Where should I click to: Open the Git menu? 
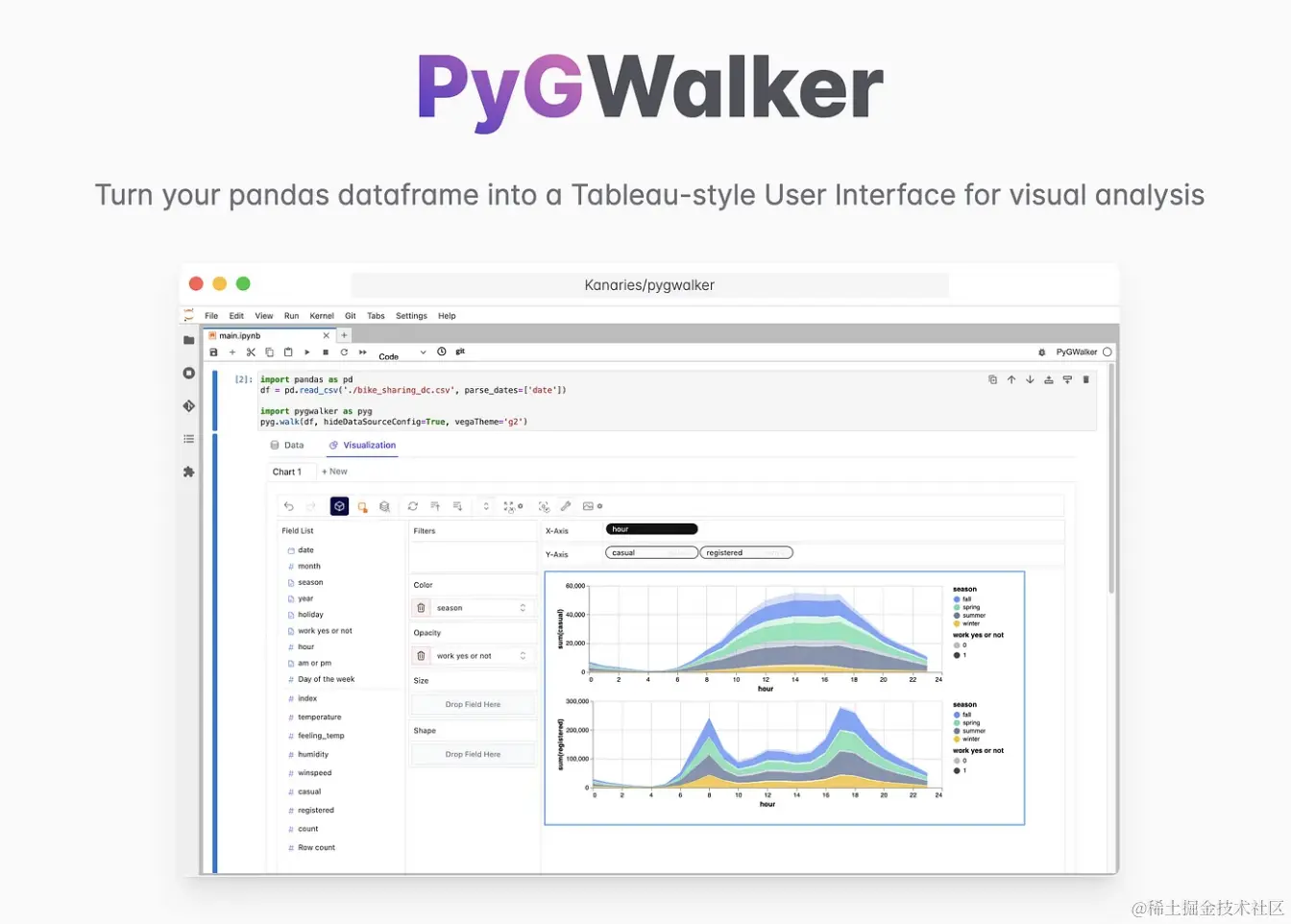pos(351,316)
